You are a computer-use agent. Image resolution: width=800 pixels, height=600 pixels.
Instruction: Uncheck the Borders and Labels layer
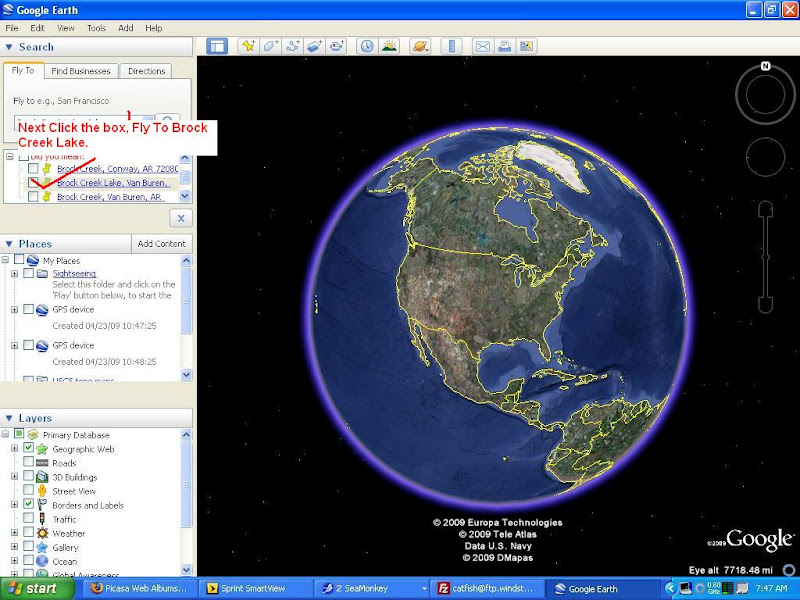(x=29, y=506)
